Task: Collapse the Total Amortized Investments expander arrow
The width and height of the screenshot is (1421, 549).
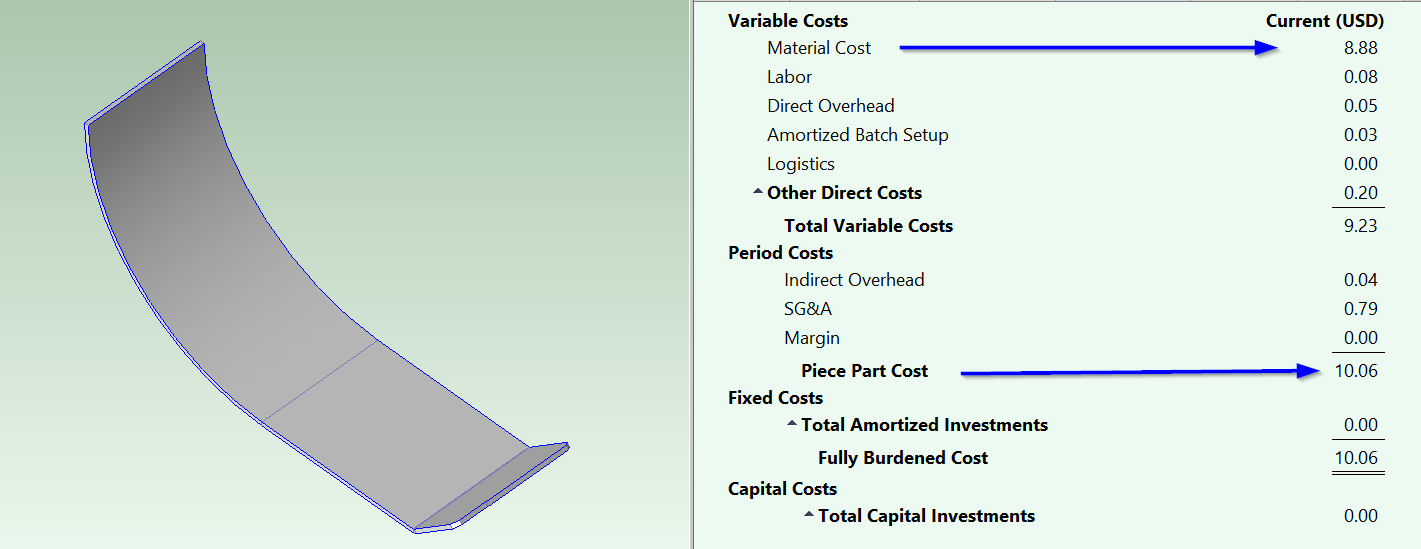Action: point(791,424)
